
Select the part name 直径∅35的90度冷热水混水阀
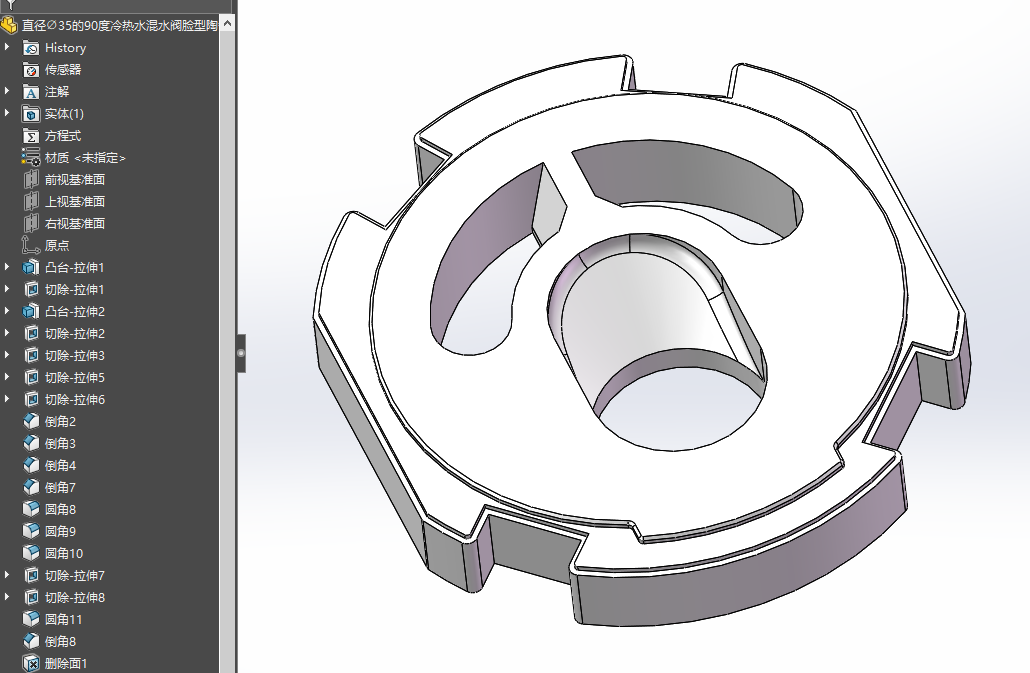click(x=120, y=26)
